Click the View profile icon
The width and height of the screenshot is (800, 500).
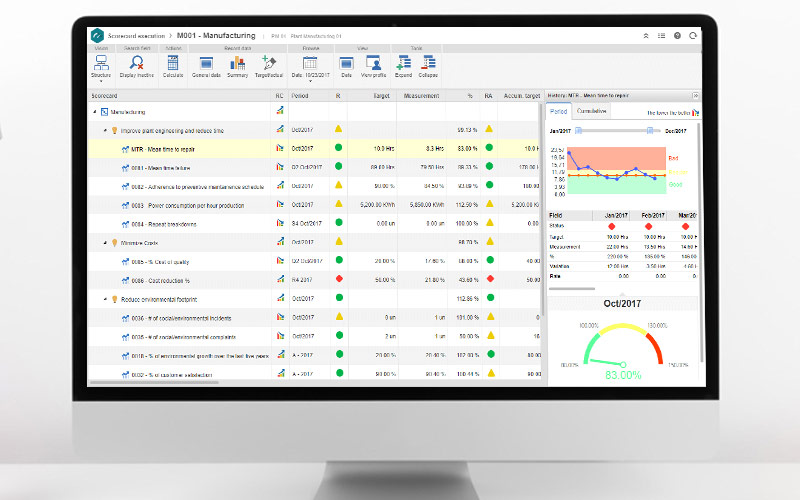point(373,66)
